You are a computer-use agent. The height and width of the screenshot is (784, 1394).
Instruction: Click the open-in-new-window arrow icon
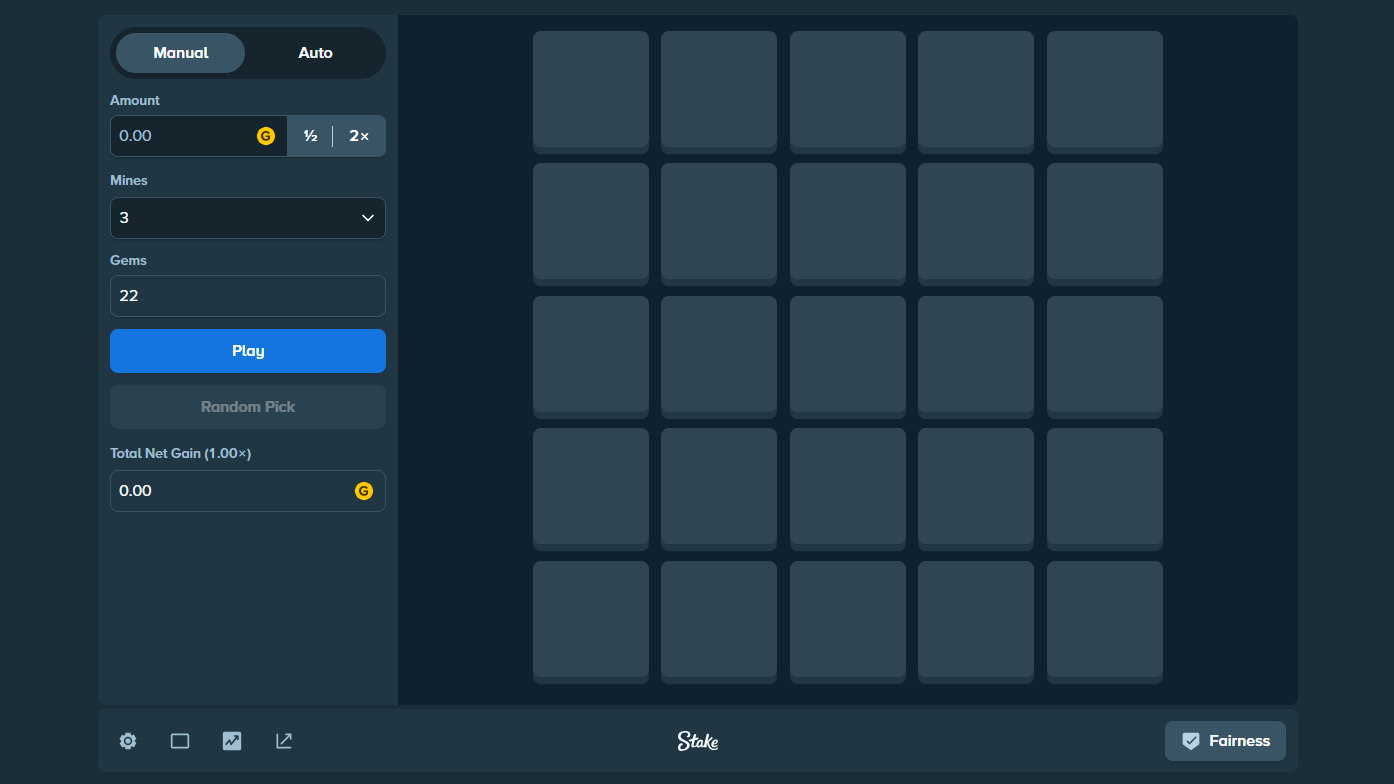coord(283,740)
